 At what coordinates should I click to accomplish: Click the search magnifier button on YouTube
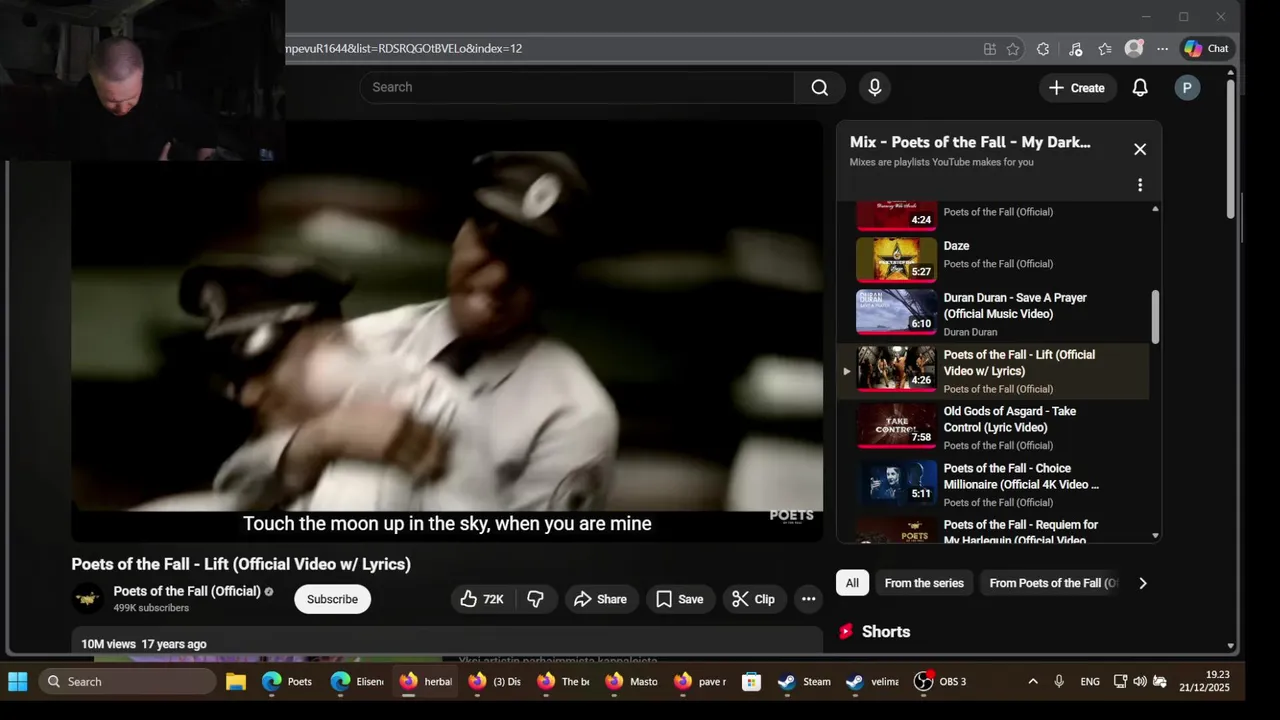tap(820, 87)
